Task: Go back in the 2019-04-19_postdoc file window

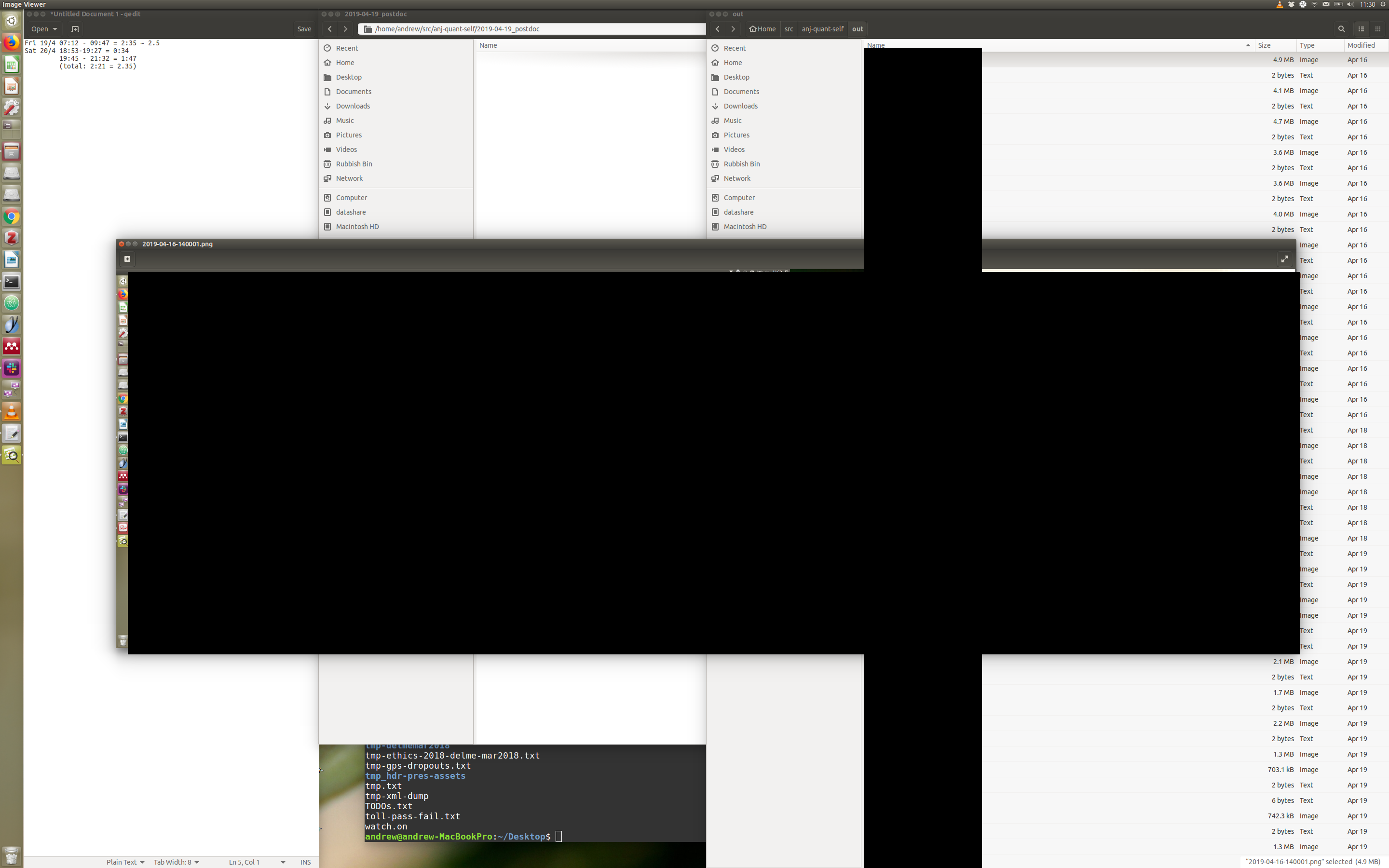Action: point(329,29)
